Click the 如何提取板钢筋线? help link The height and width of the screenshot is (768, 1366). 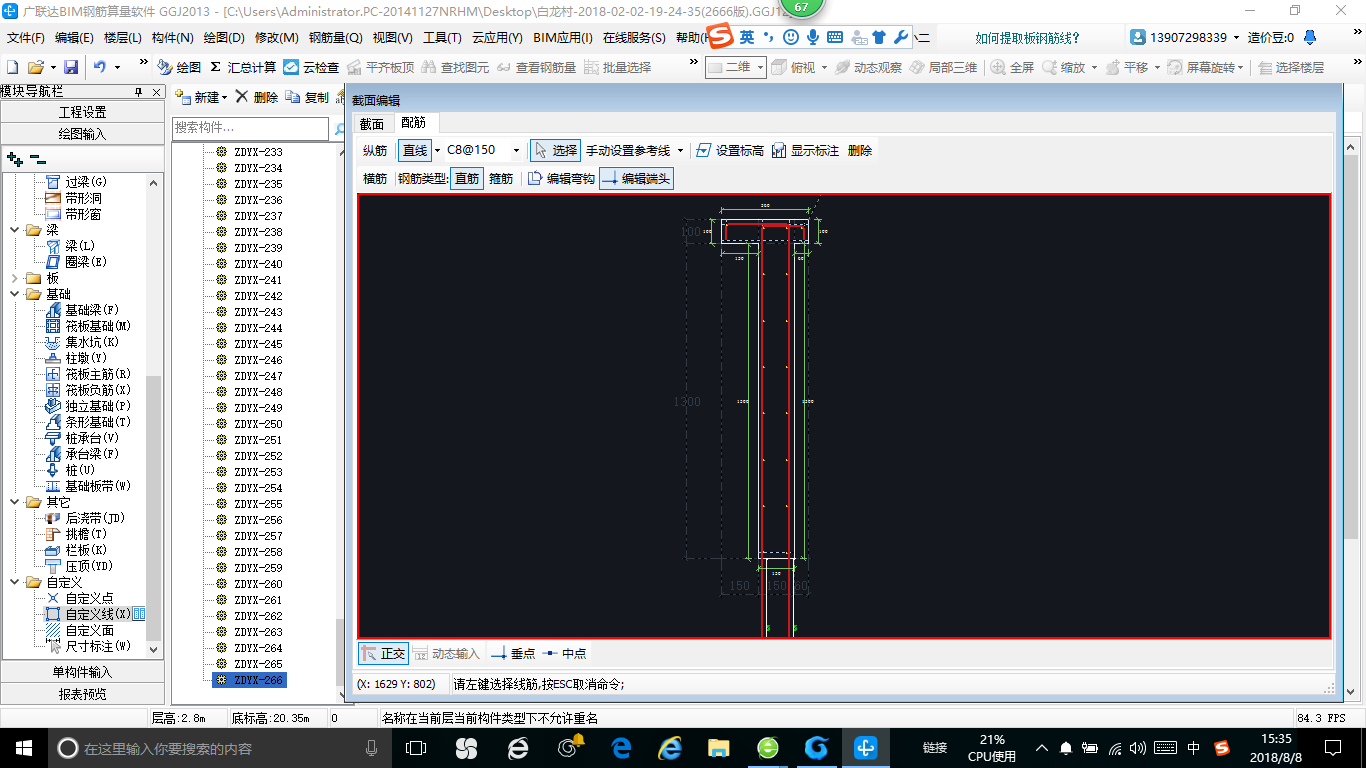click(1028, 38)
